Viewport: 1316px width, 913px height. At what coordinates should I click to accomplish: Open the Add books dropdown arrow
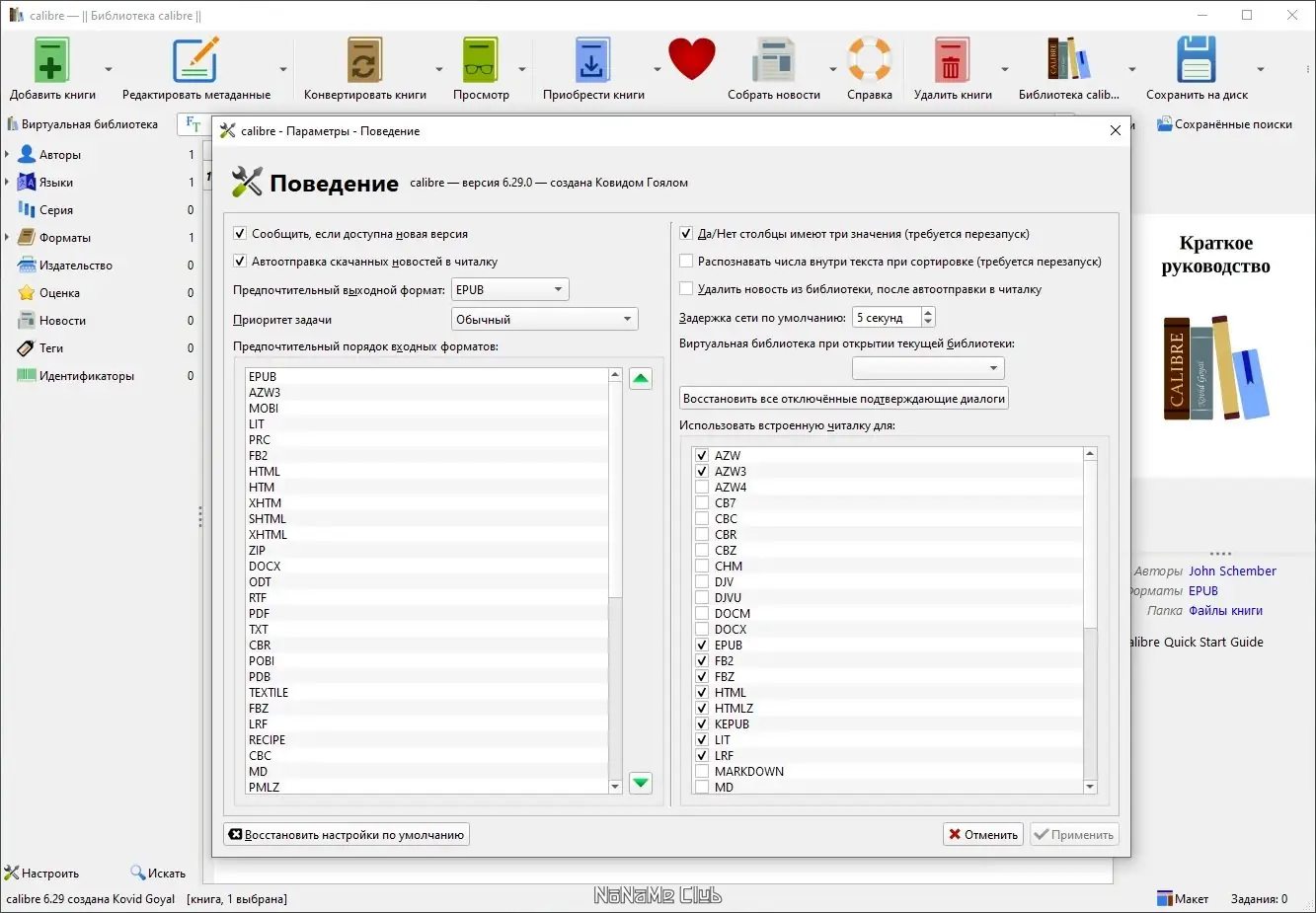(108, 69)
